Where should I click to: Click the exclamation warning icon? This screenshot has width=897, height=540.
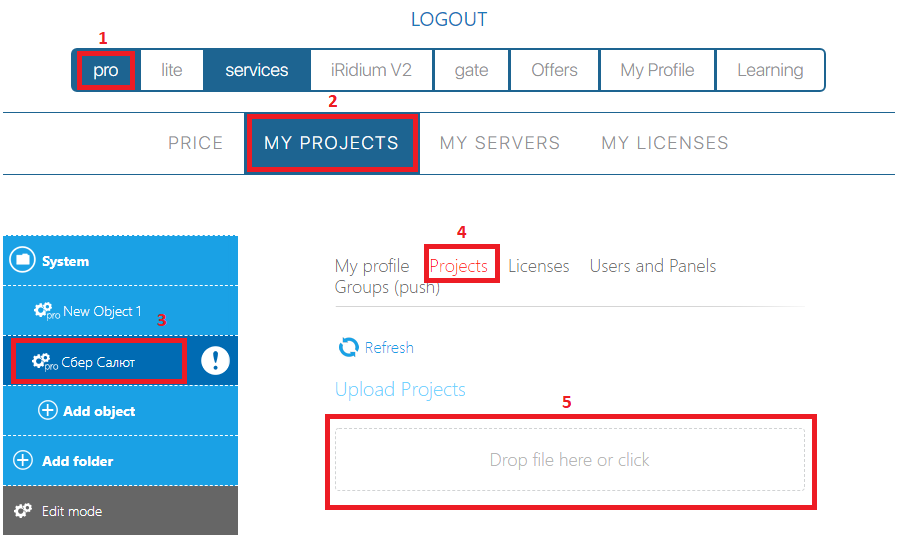point(215,361)
